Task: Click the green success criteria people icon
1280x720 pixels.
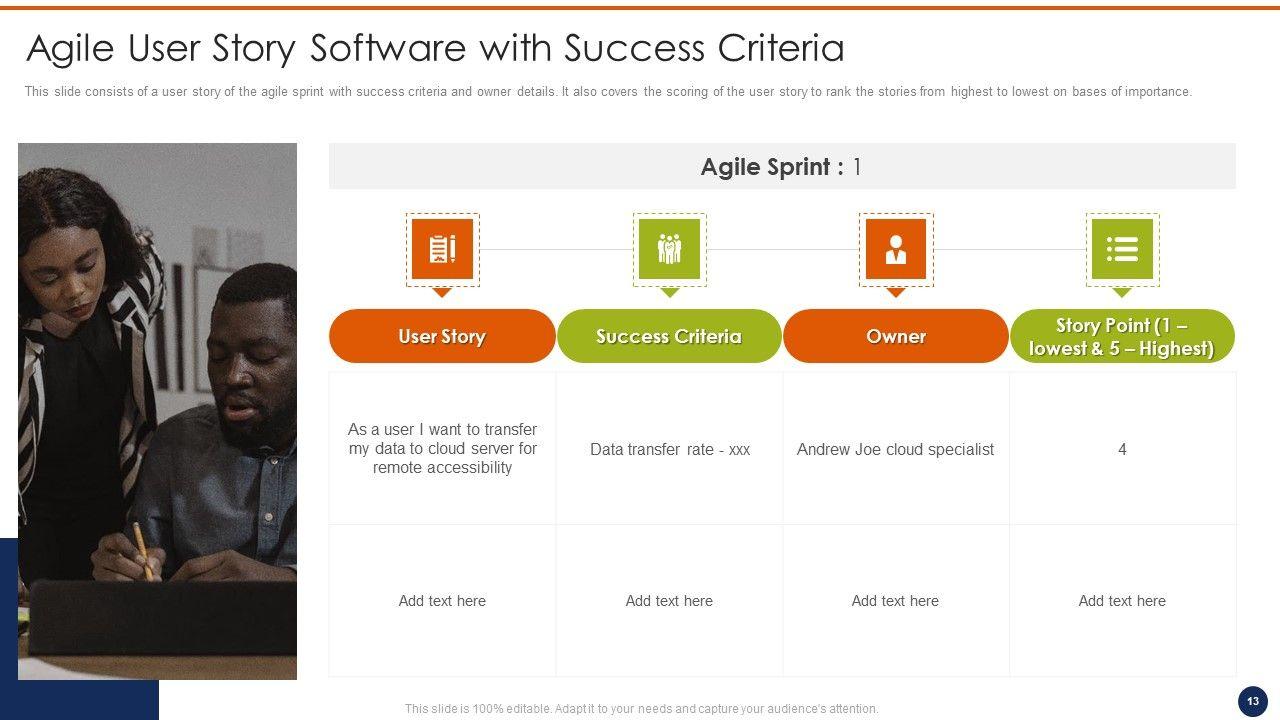Action: 669,249
